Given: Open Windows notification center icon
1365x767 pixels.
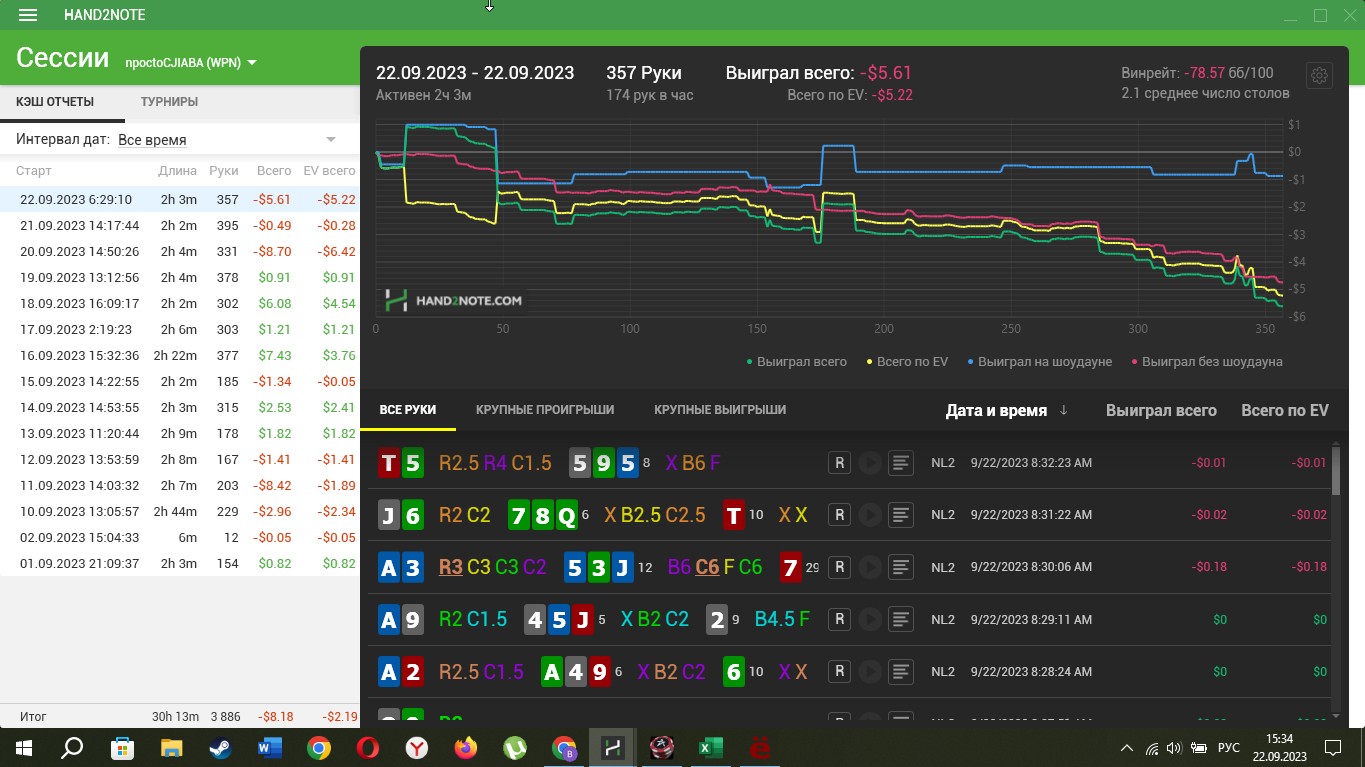Looking at the screenshot, I should click(1332, 747).
